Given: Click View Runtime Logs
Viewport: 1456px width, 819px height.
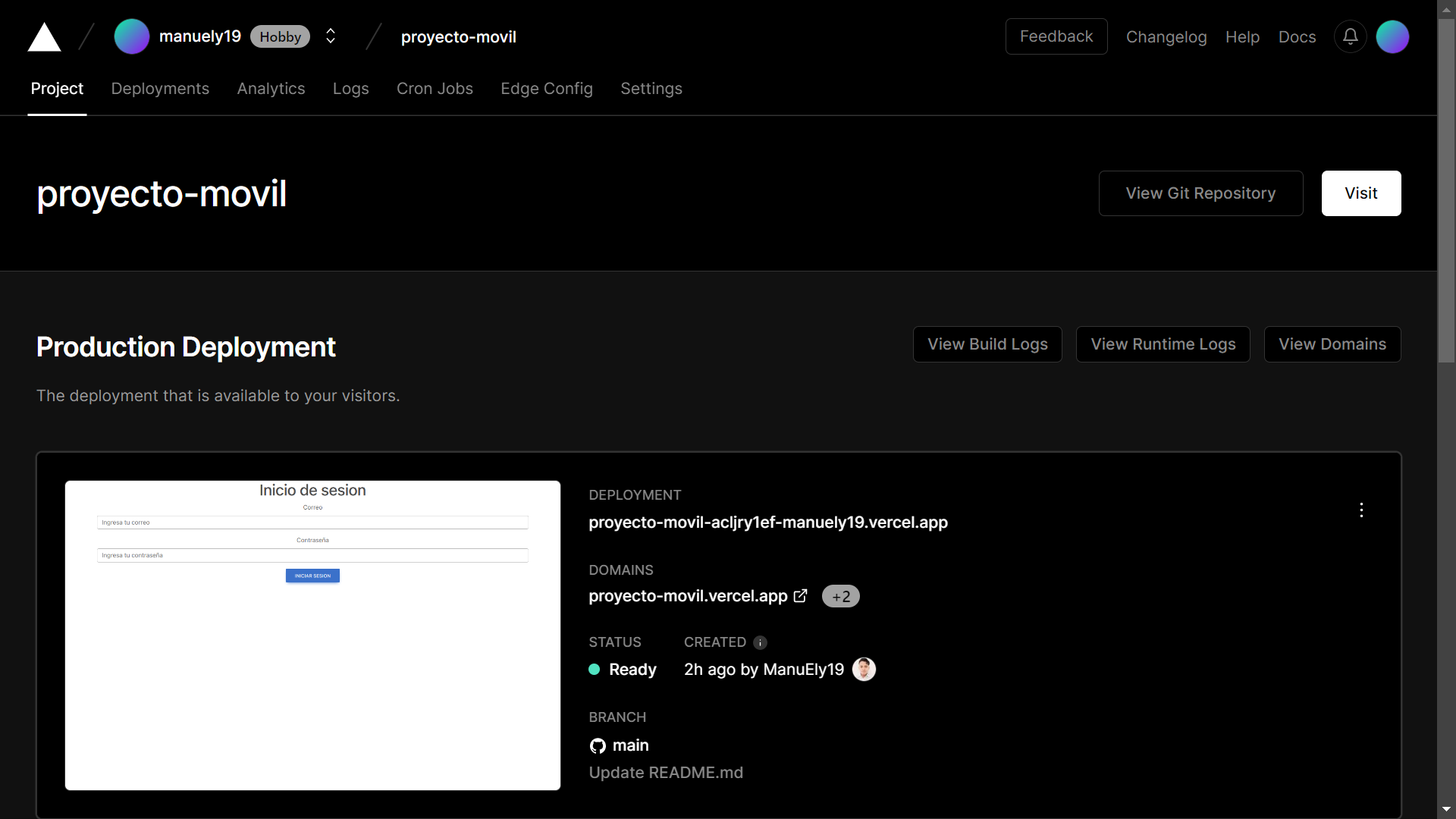Looking at the screenshot, I should 1163,344.
